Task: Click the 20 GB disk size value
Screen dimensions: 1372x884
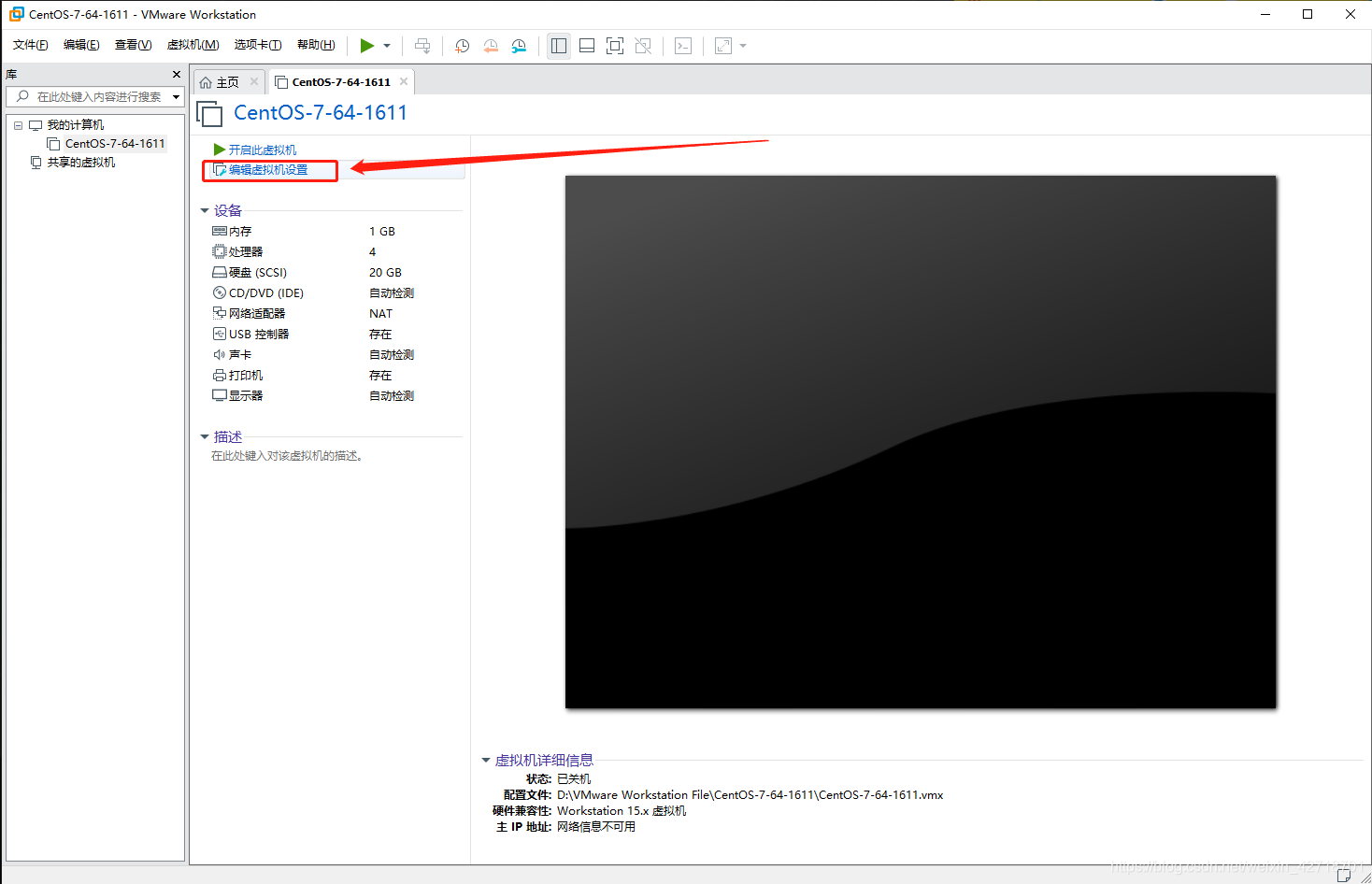Action: [x=385, y=273]
